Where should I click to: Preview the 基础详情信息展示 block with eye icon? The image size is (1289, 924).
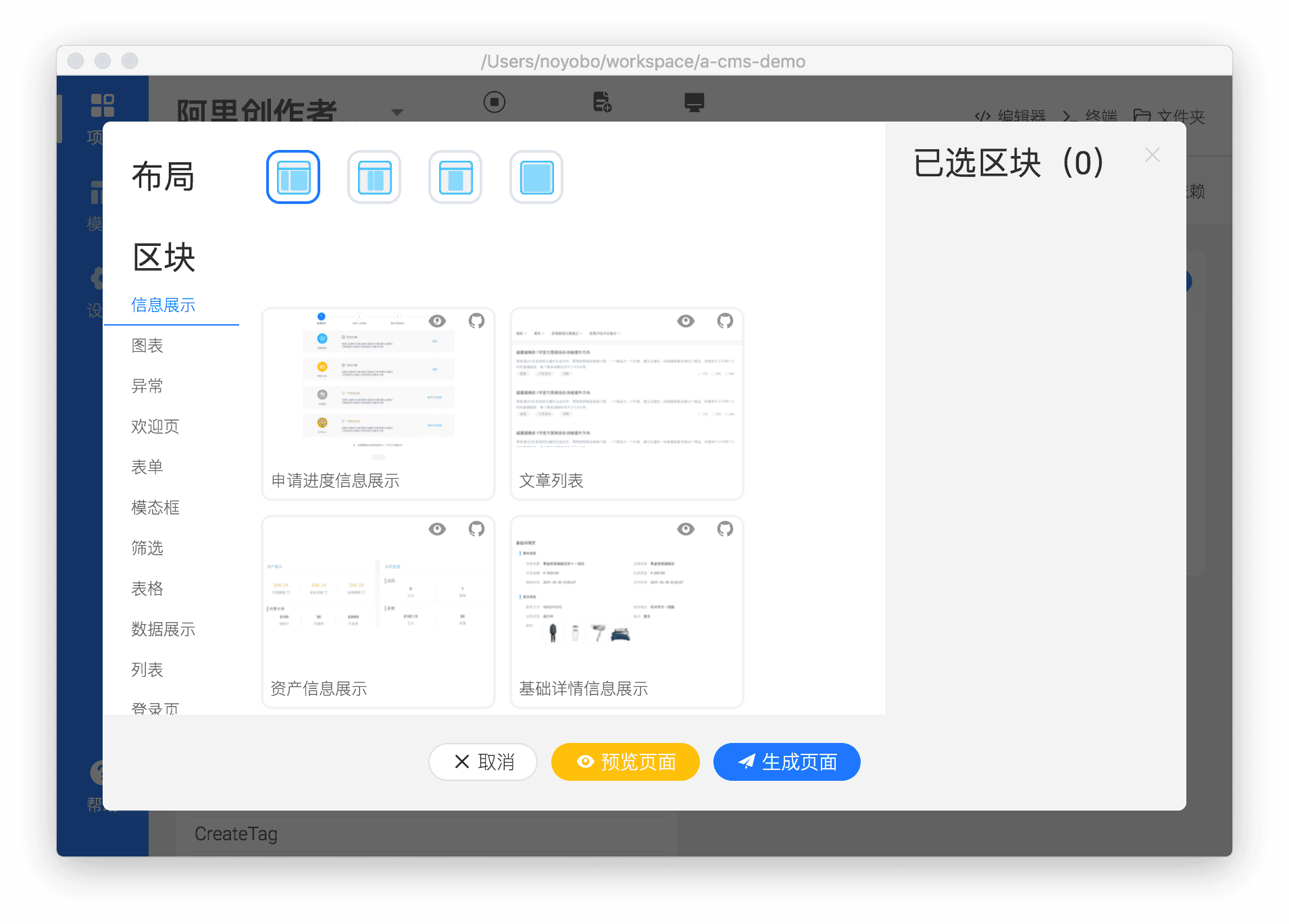(x=686, y=529)
